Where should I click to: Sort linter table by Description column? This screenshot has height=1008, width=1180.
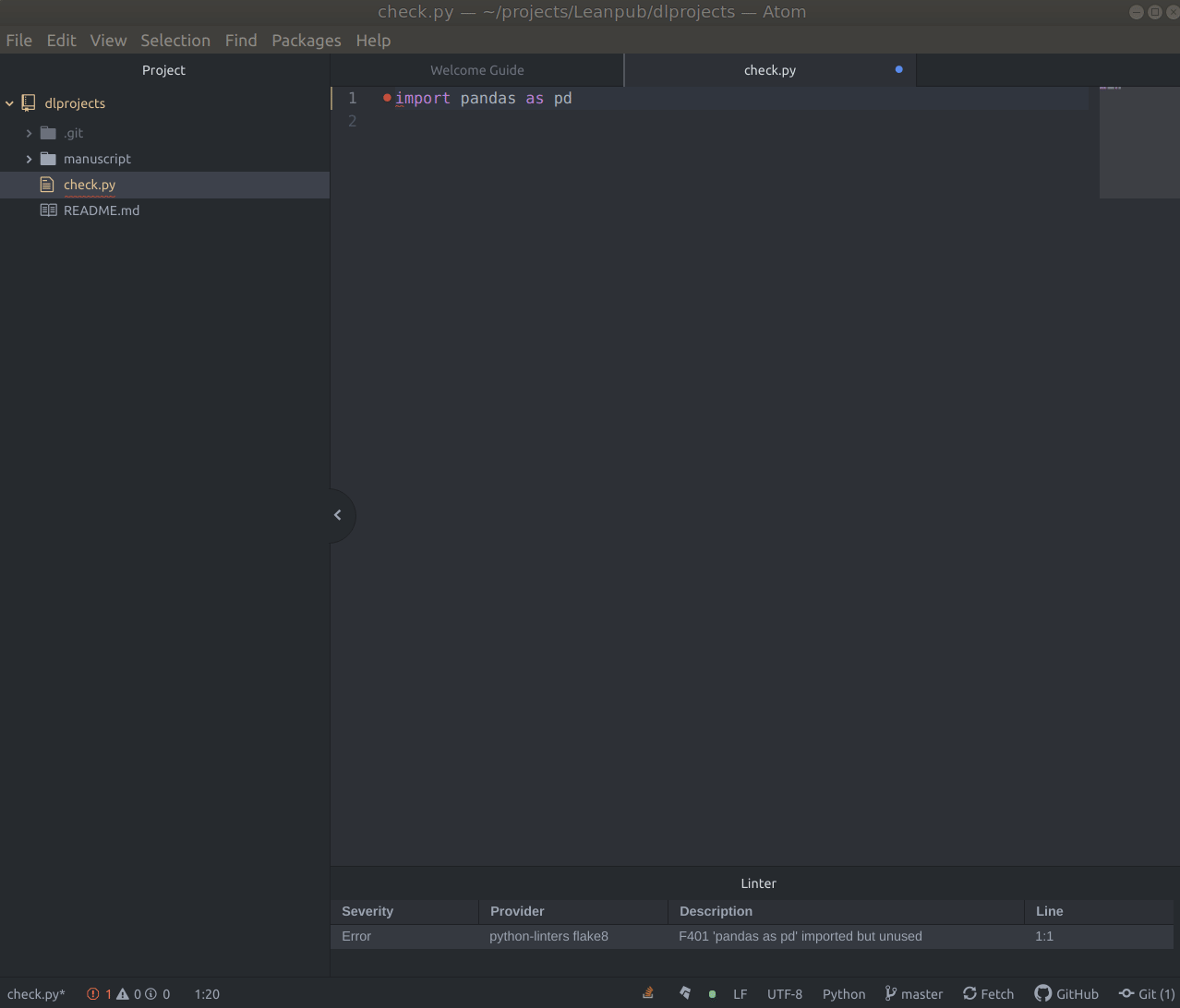[x=846, y=911]
